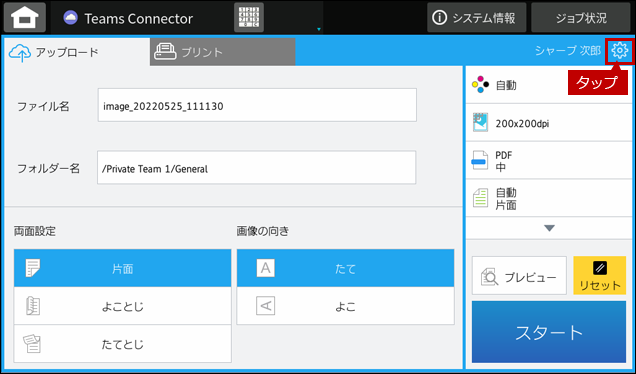This screenshot has width=636, height=374.
Task: Switch to the アップロード tab
Action: [77, 52]
